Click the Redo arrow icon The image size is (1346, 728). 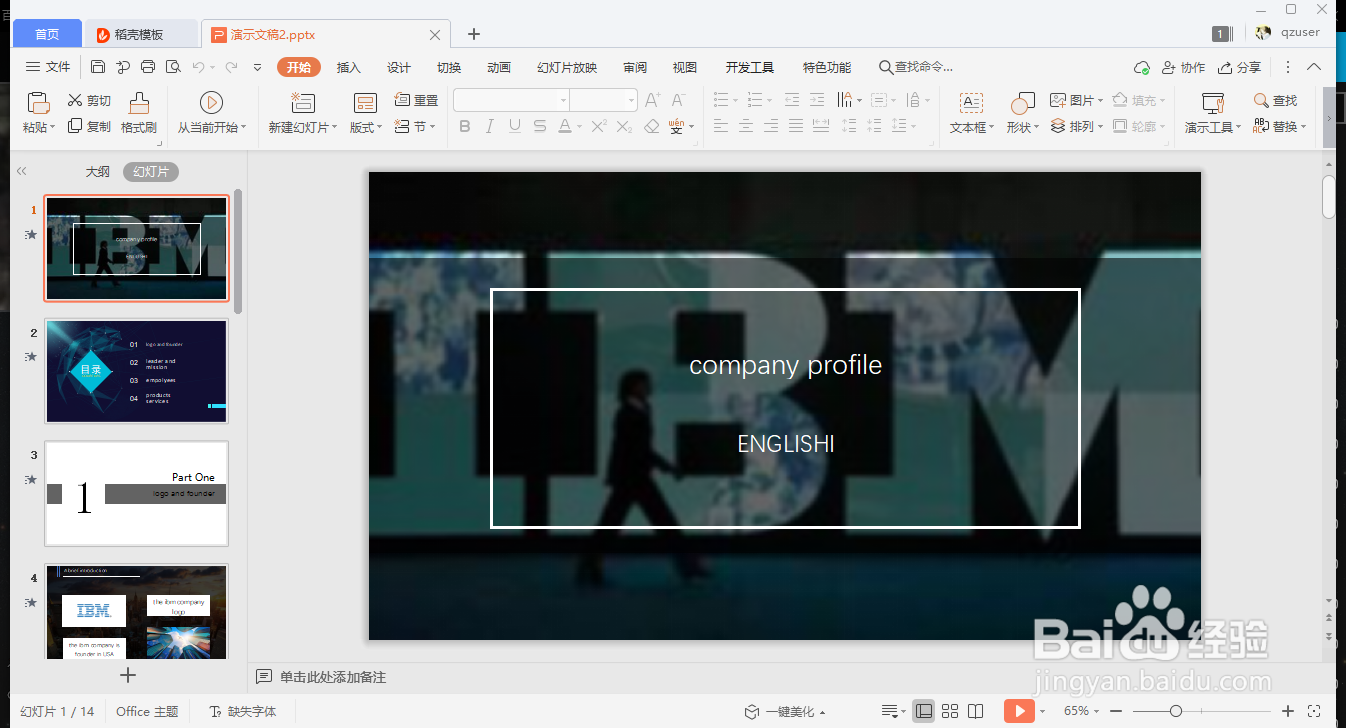coord(231,67)
